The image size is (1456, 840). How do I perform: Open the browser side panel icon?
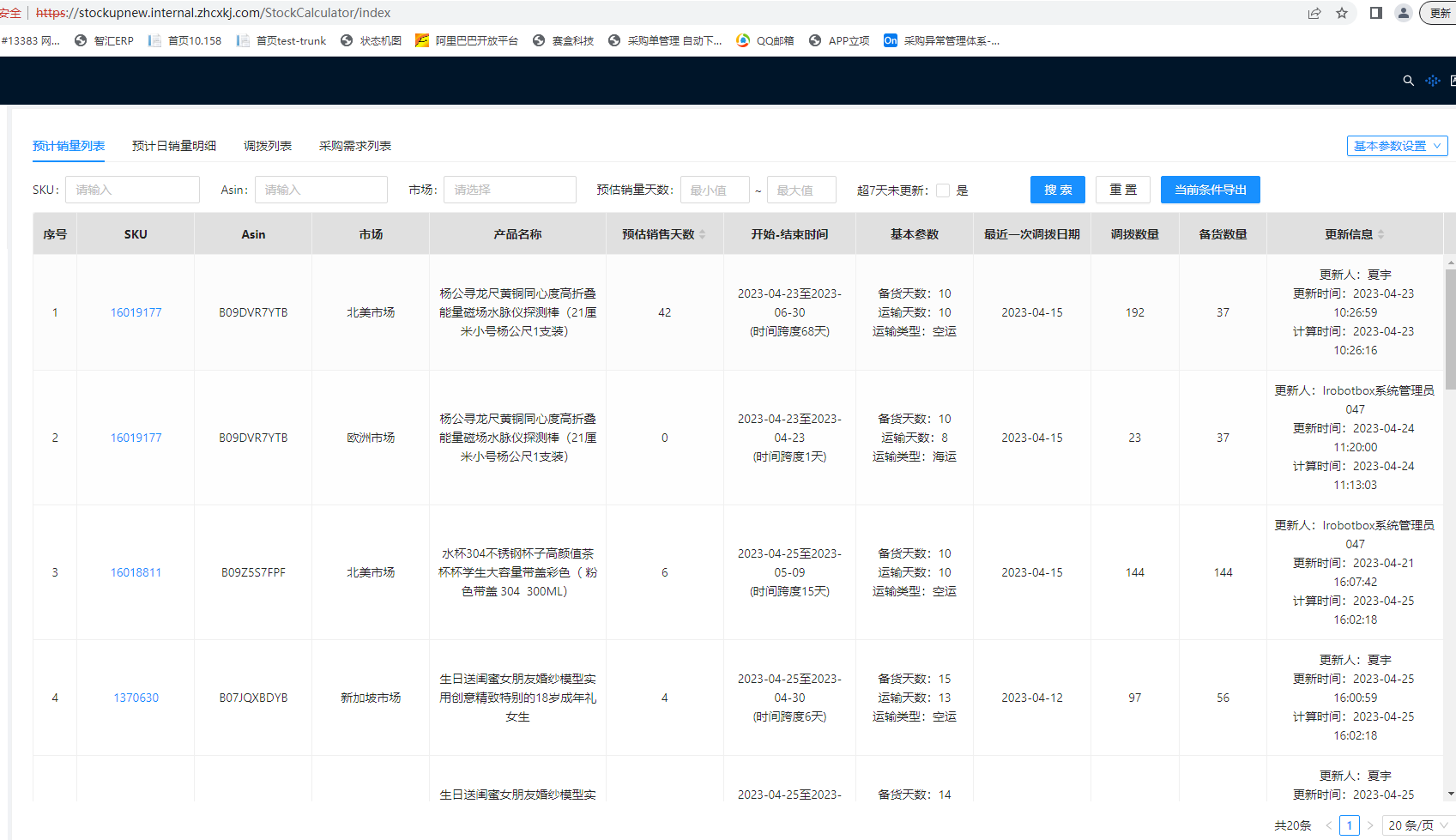click(x=1376, y=13)
